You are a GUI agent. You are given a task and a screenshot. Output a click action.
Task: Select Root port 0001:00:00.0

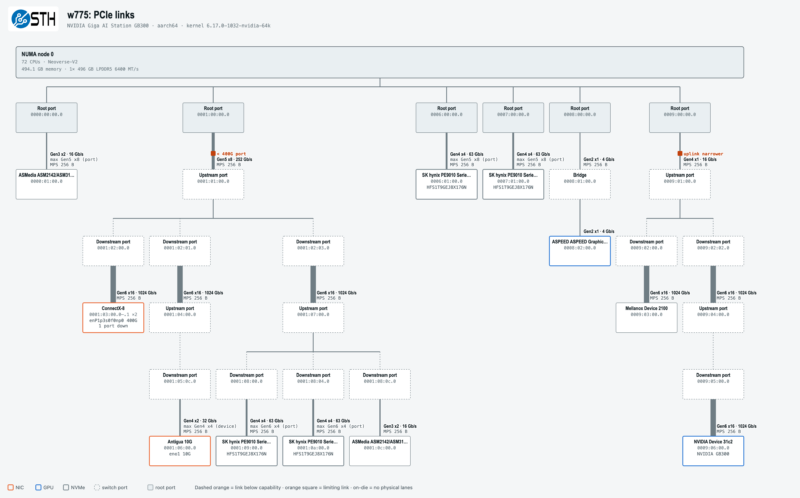pyautogui.click(x=213, y=117)
